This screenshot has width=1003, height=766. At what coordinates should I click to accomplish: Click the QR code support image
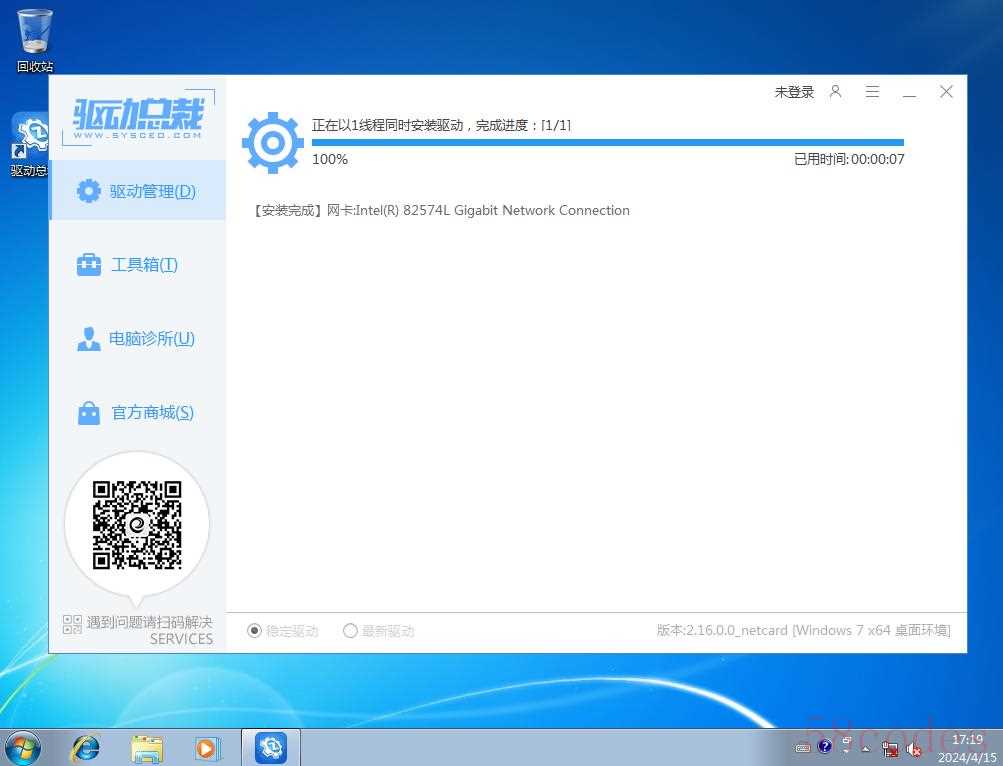(137, 525)
